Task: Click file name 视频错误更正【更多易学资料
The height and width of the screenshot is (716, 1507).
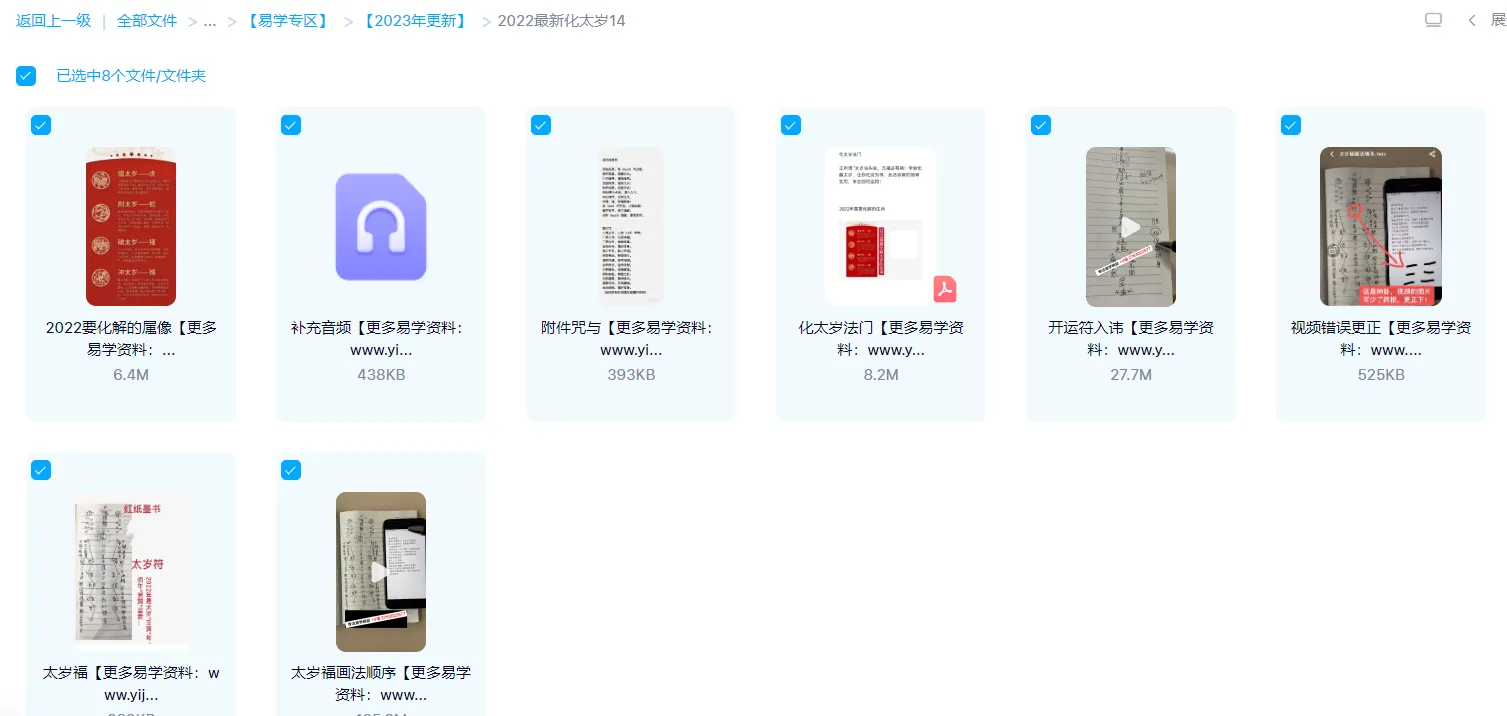Action: pyautogui.click(x=1381, y=339)
